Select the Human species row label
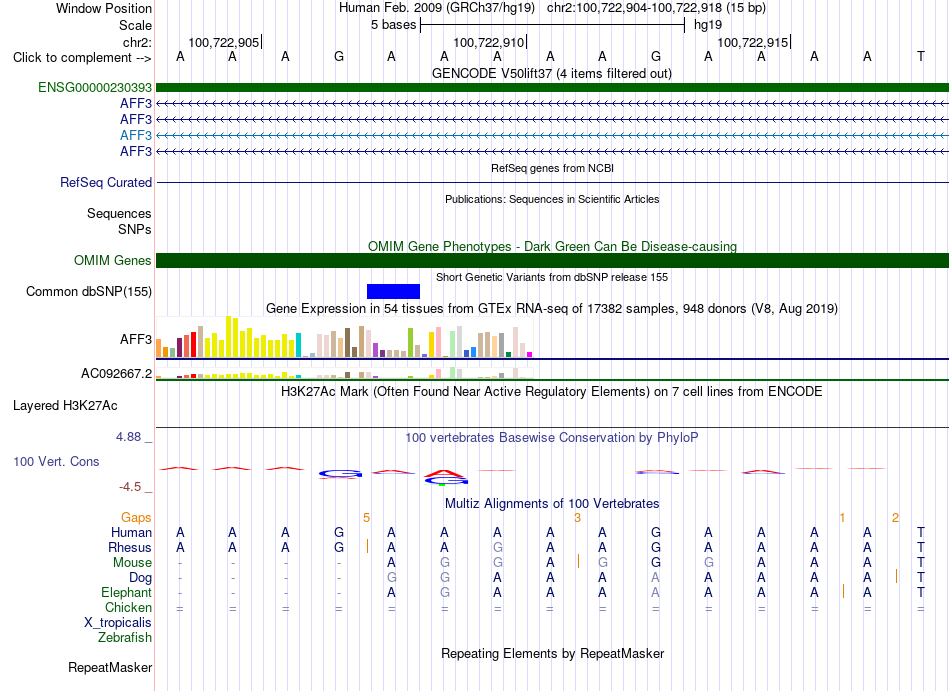This screenshot has width=950, height=691. (x=131, y=533)
